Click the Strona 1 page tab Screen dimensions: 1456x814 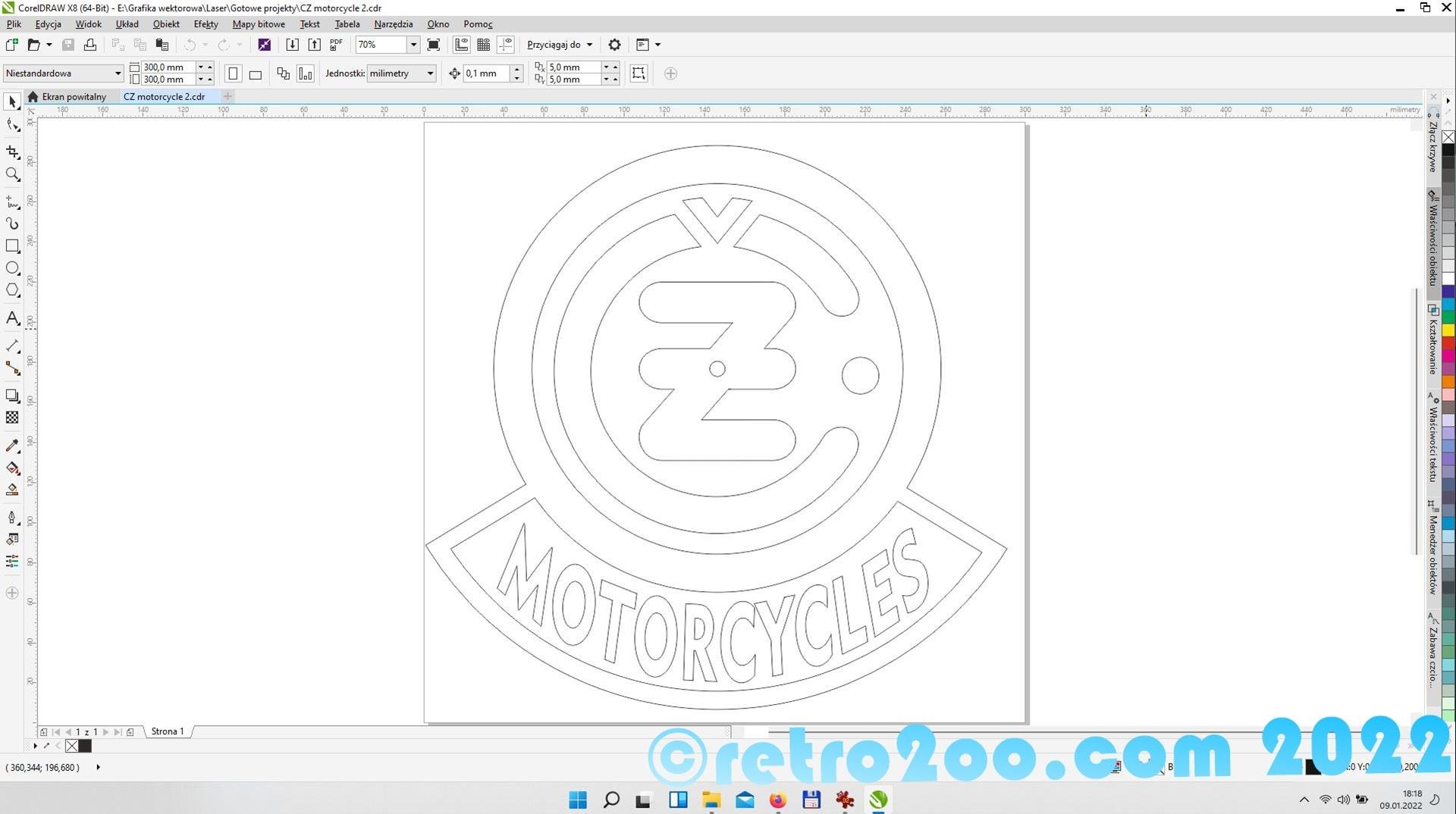(167, 731)
